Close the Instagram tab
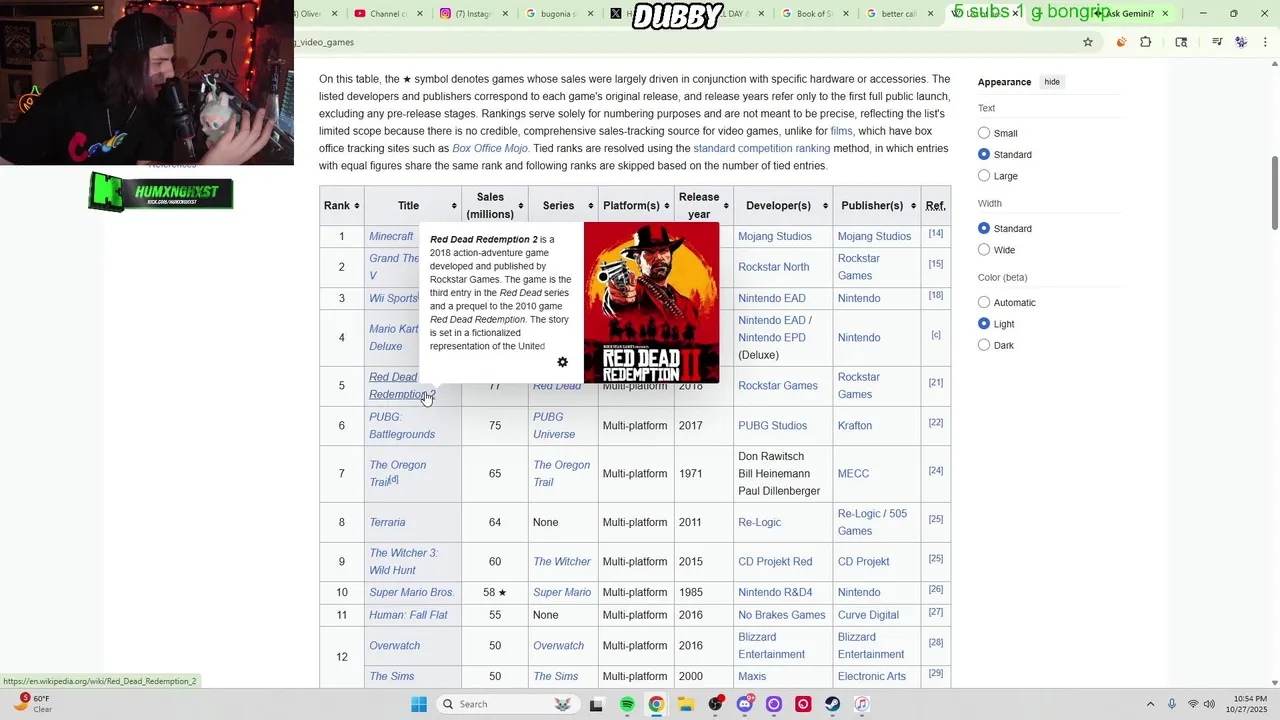The image size is (1280, 720). [506, 14]
